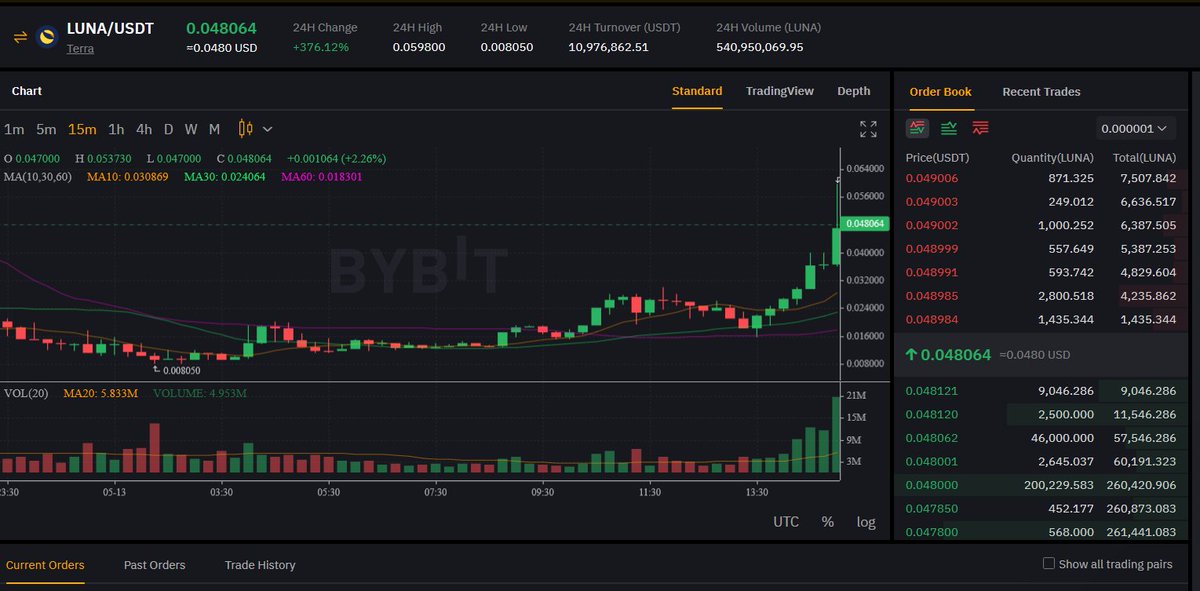Screen dimensions: 1200x591
Task: Click quantity 46,000.000 in order book
Action: 1062,438
